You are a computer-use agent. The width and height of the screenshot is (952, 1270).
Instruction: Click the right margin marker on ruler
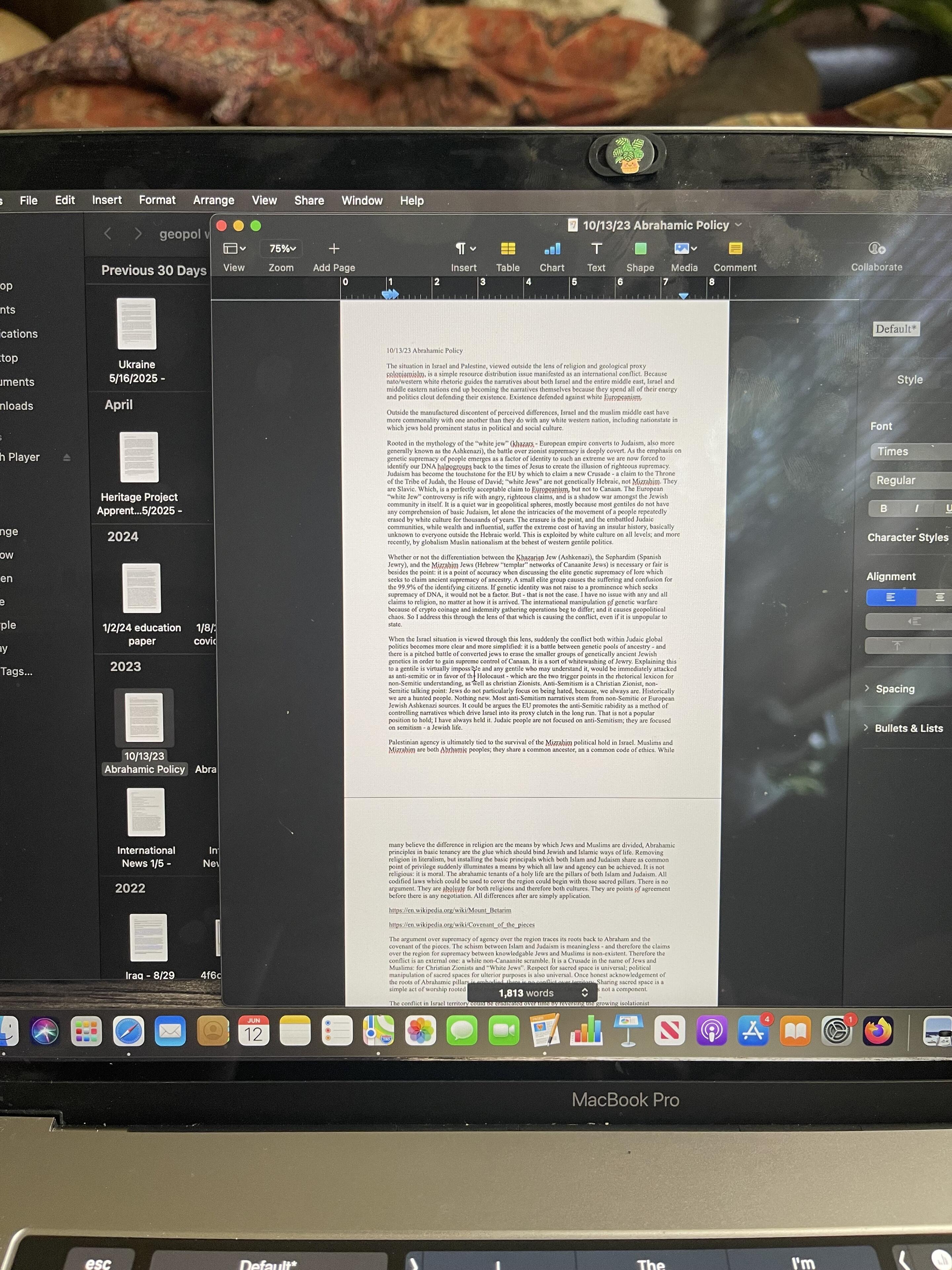coord(684,296)
